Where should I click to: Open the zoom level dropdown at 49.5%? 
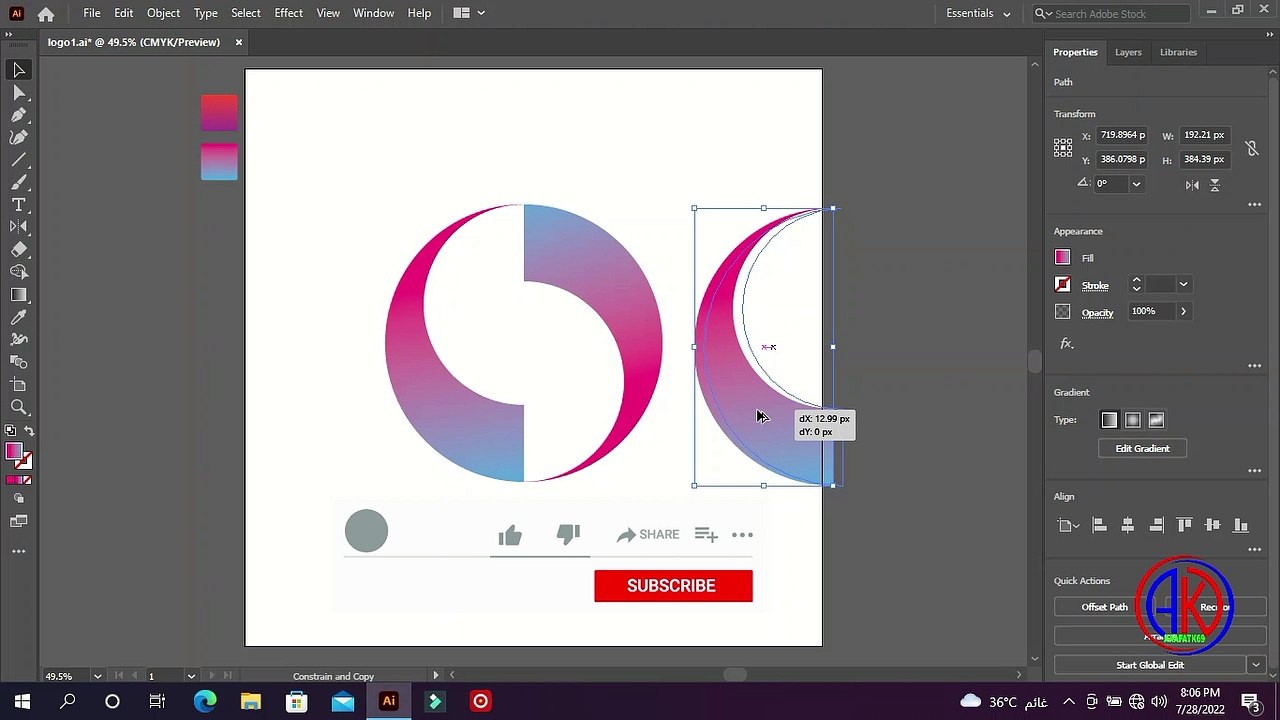tap(97, 676)
